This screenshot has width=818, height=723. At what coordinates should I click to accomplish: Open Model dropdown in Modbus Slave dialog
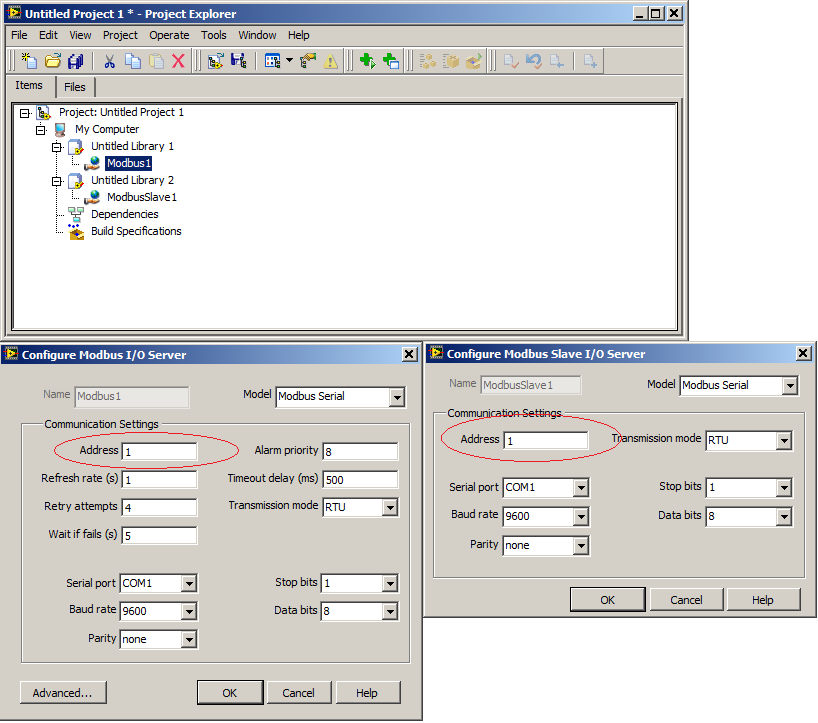tap(790, 386)
